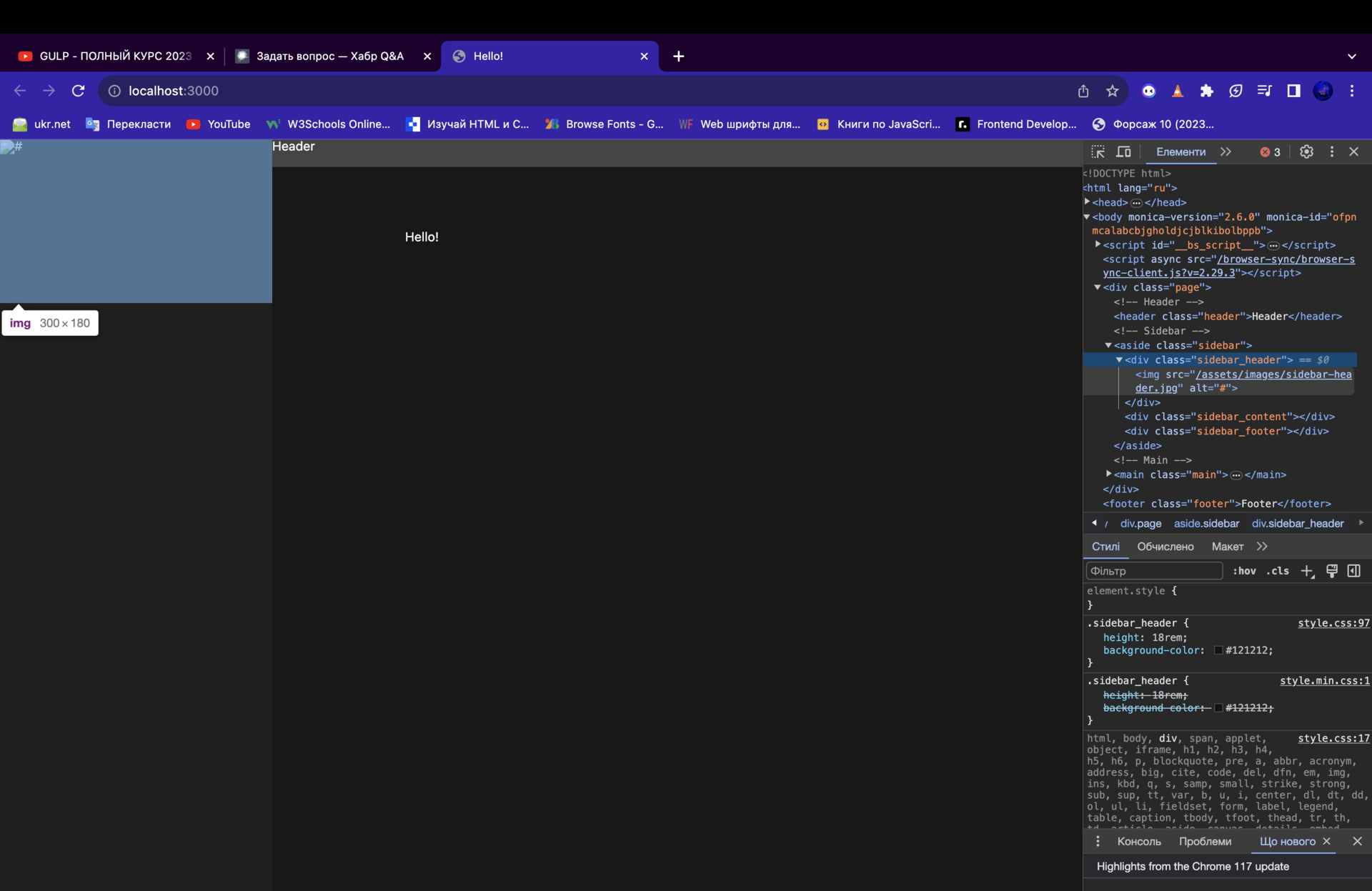
Task: Add new style rule plus icon
Action: 1307,571
